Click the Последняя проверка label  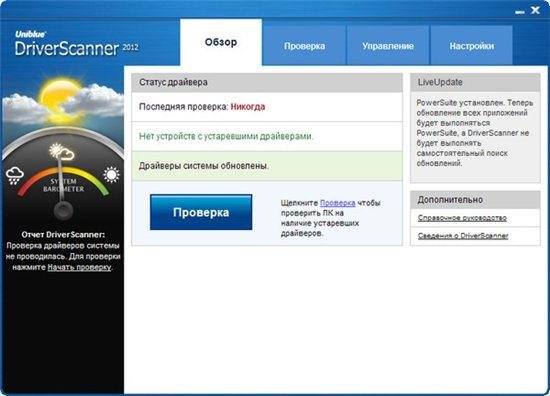(x=183, y=107)
